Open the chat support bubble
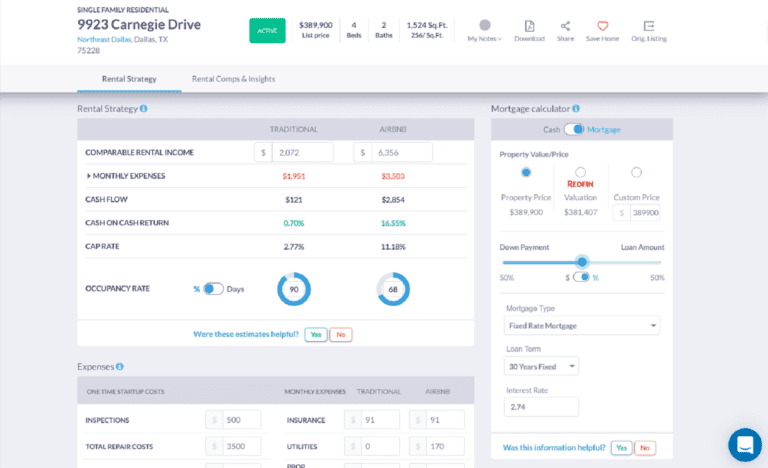Image resolution: width=768 pixels, height=468 pixels. [744, 444]
